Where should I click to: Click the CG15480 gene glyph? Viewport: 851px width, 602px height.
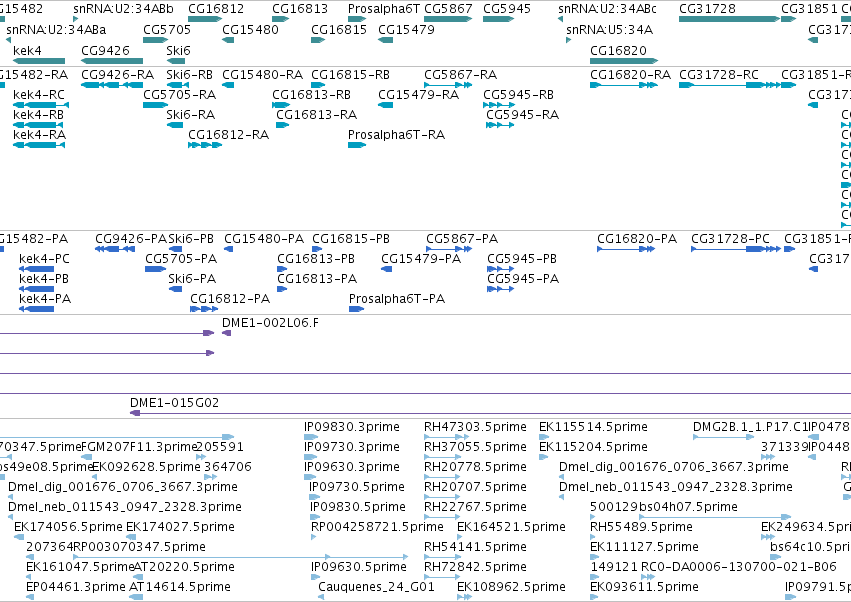click(x=228, y=40)
